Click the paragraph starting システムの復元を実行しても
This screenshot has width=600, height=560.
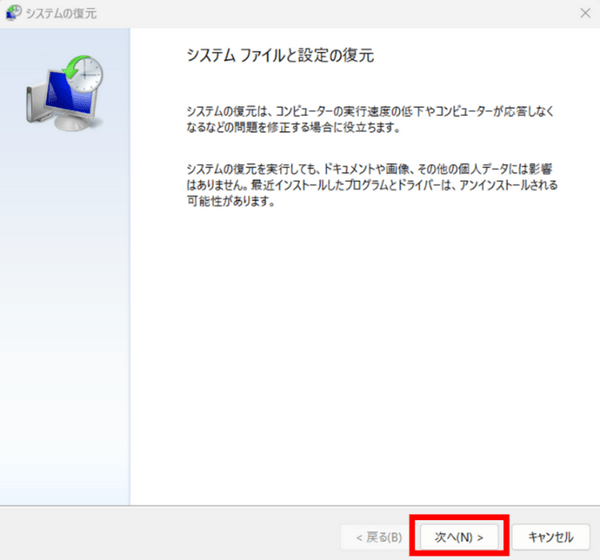click(x=372, y=185)
